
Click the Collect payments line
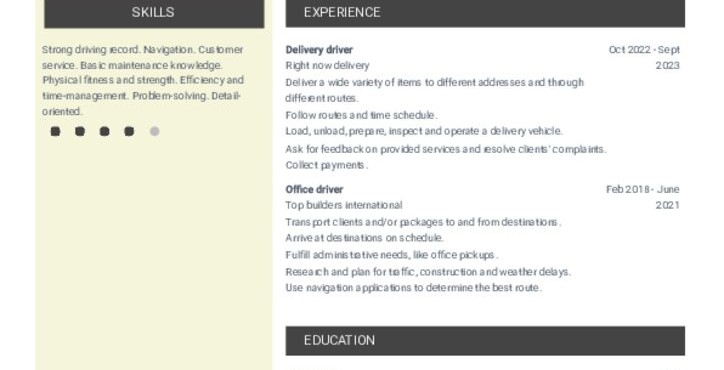tap(326, 165)
